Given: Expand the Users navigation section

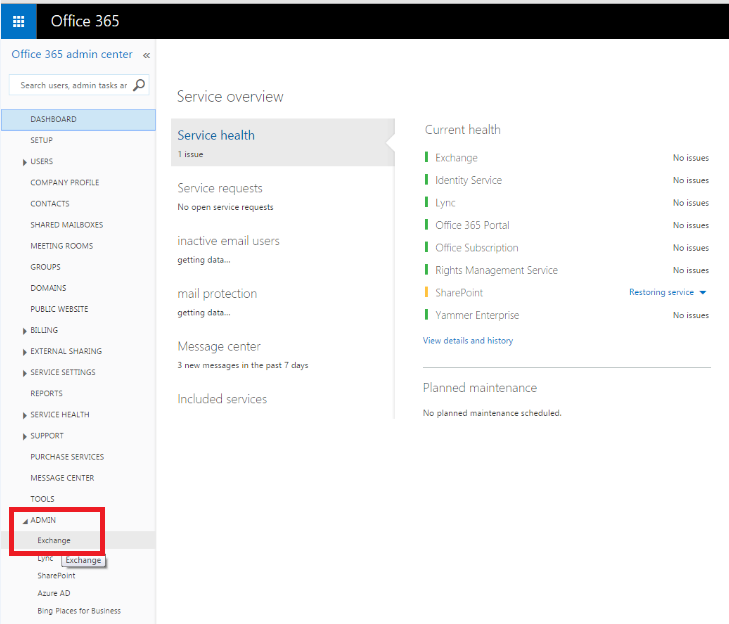Looking at the screenshot, I should coord(24,162).
